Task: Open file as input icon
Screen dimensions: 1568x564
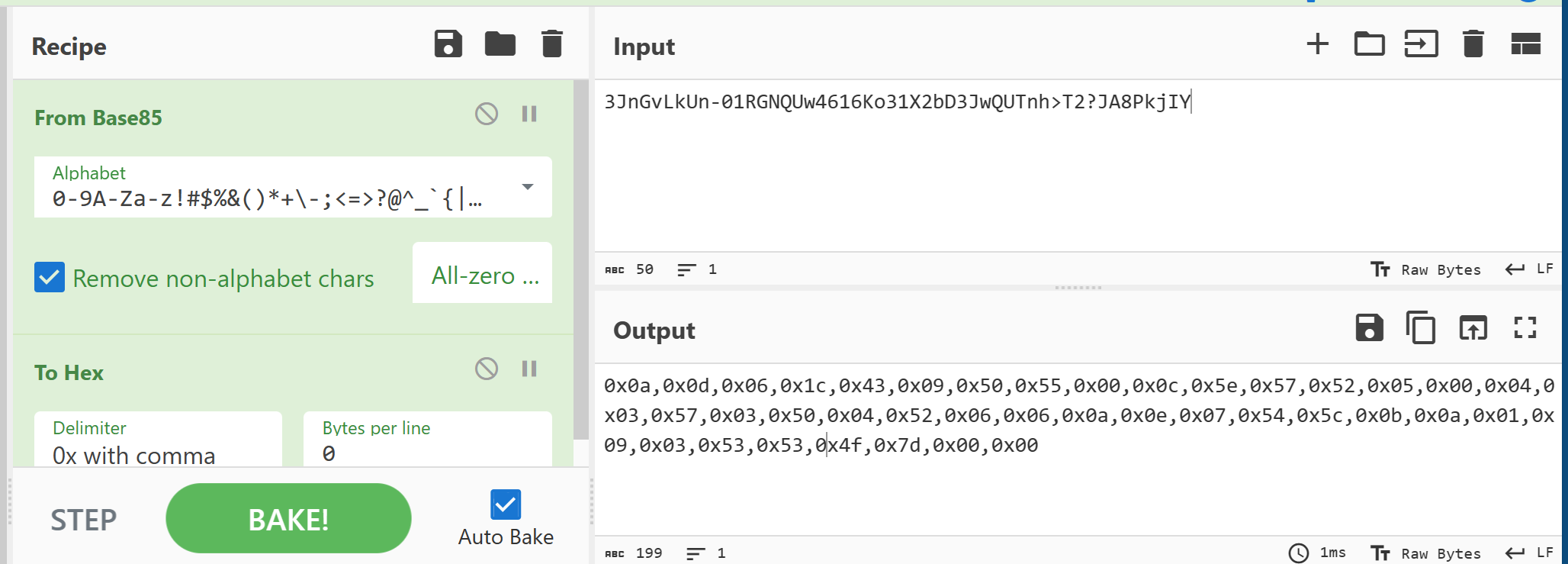Action: (1422, 44)
